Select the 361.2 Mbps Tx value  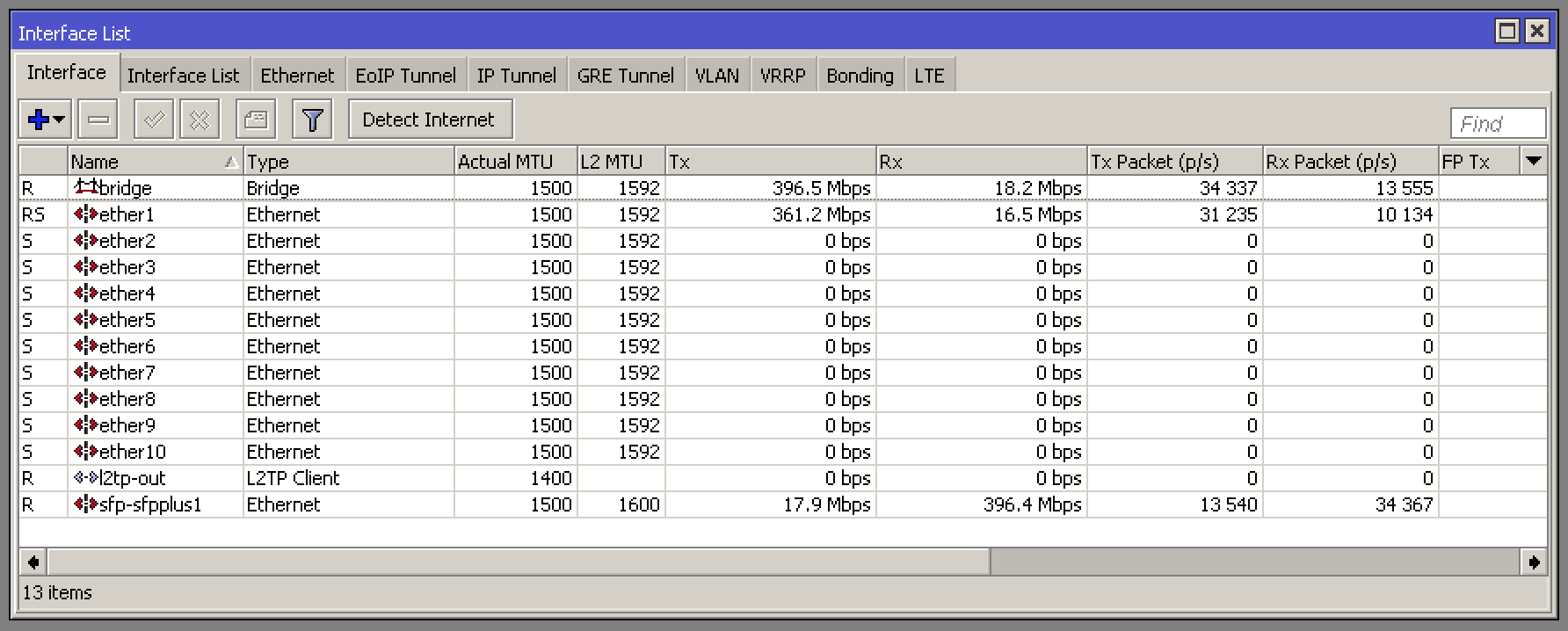[x=821, y=214]
